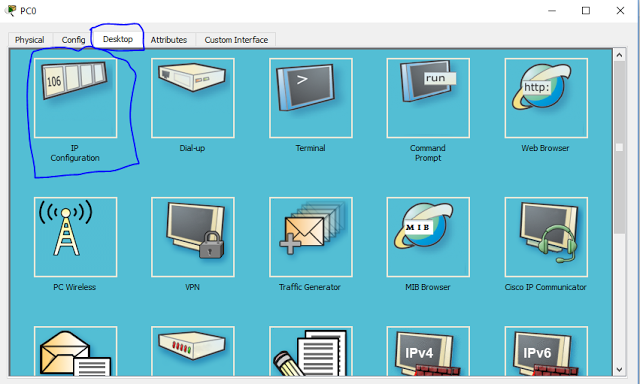Click the 'Cisco IP Communicator' label
The image size is (640, 384).
[546, 287]
